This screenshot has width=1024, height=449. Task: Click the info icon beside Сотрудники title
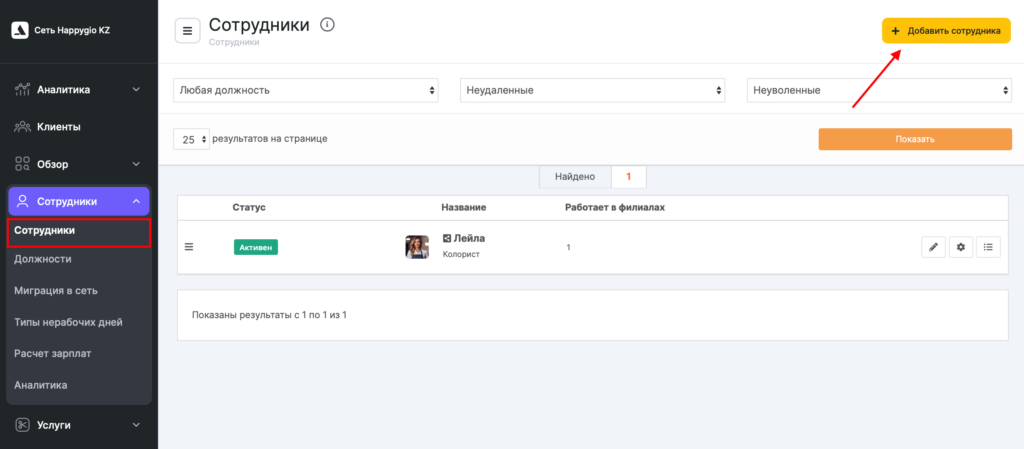(327, 25)
